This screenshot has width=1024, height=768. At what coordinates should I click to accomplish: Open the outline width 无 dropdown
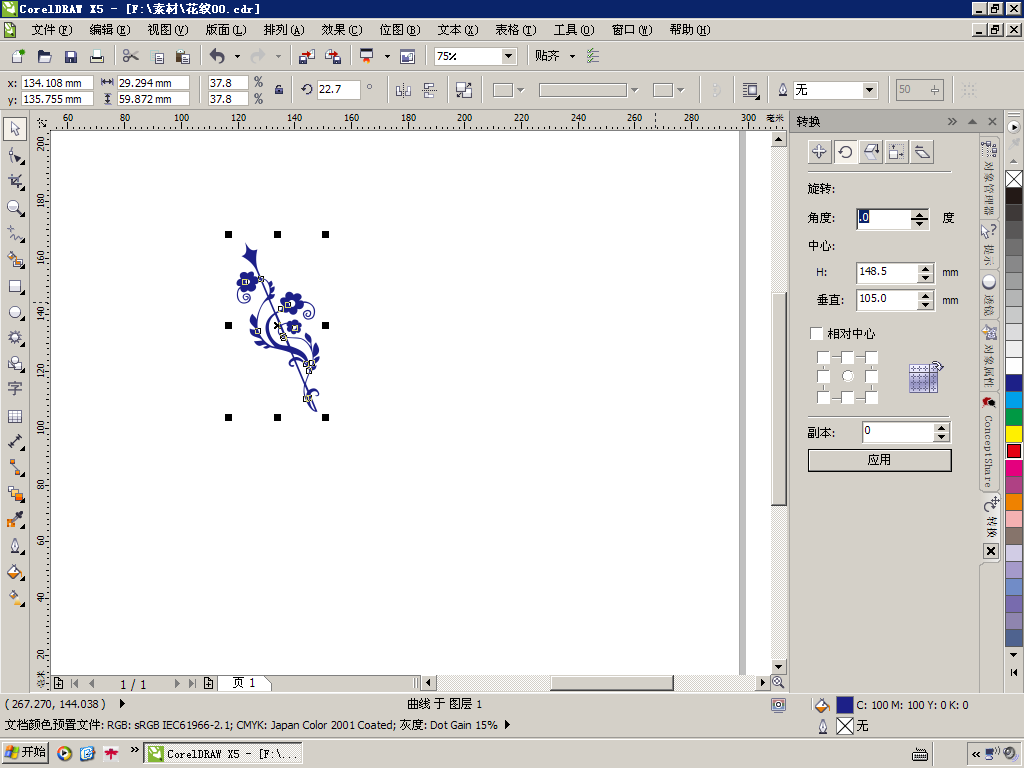click(x=869, y=90)
